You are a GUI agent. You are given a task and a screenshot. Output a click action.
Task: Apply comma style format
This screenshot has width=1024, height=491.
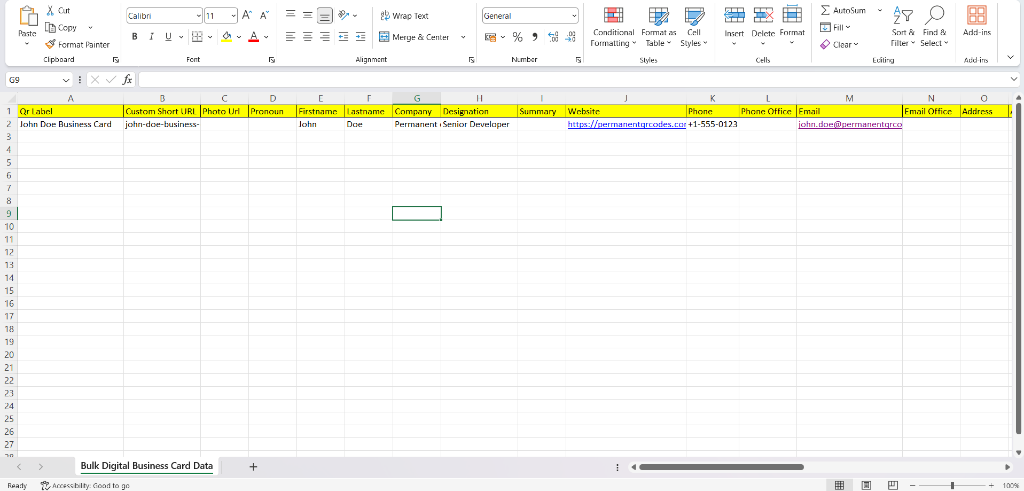click(x=535, y=37)
